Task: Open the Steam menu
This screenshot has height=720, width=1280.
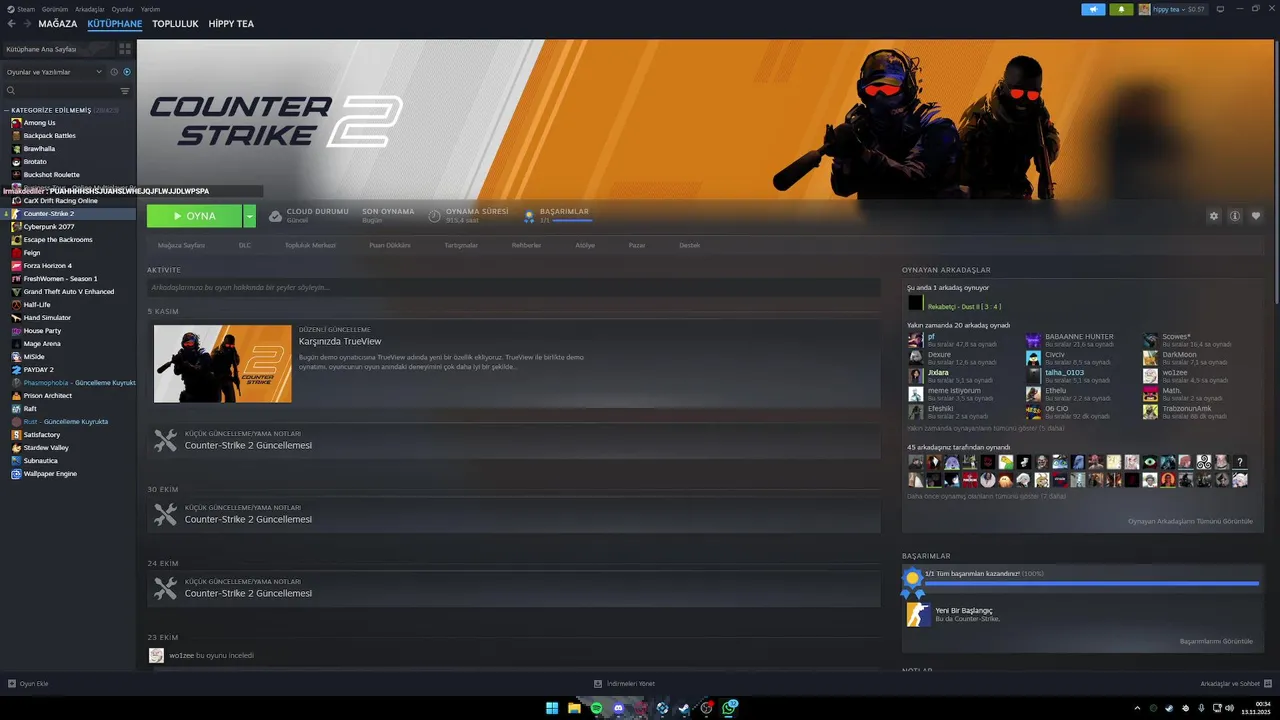Action: tap(21, 9)
